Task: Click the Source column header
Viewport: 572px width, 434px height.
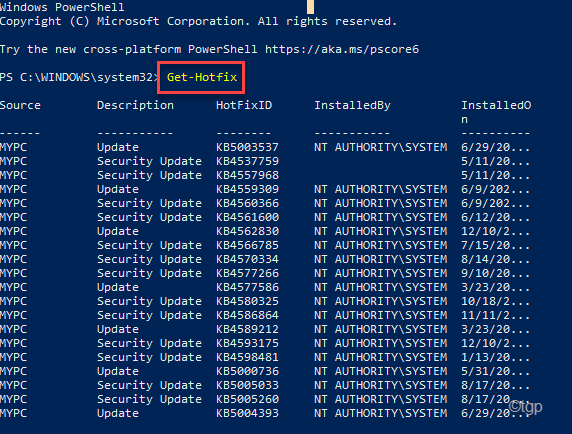Action: click(x=20, y=105)
